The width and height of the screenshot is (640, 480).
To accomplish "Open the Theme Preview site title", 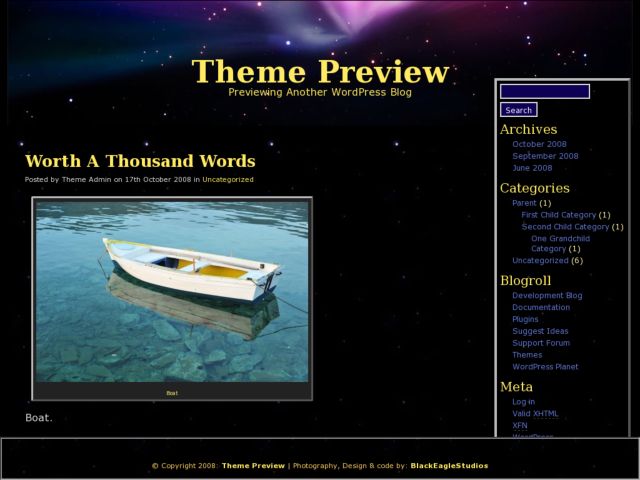I will [320, 71].
